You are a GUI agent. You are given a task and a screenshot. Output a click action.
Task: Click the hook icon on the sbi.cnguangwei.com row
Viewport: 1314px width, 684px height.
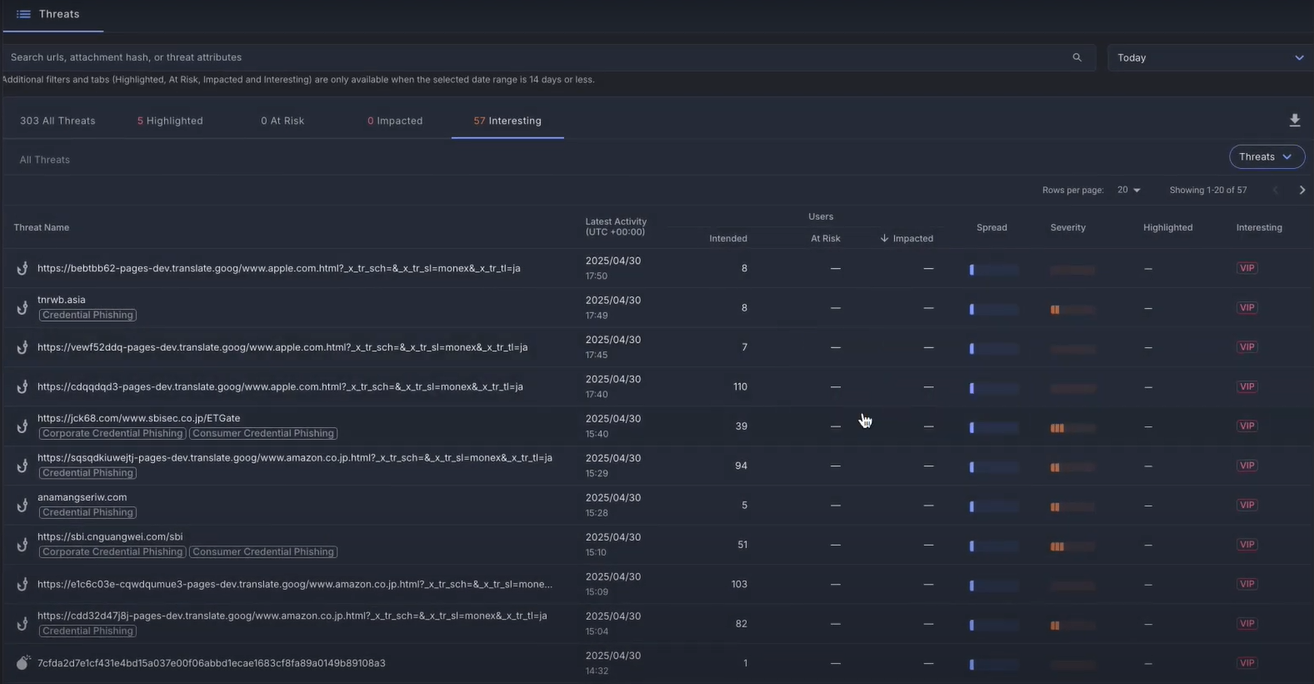click(21, 544)
